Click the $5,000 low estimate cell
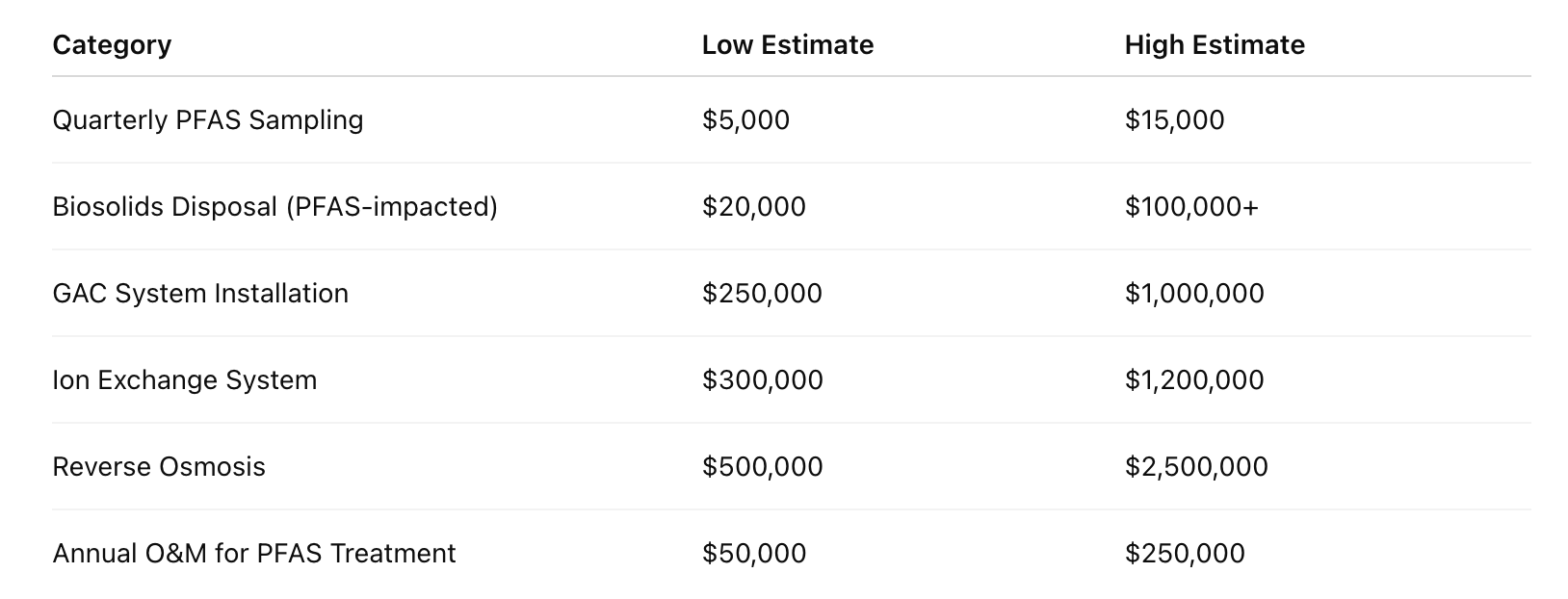The width and height of the screenshot is (1568, 599). 745,119
